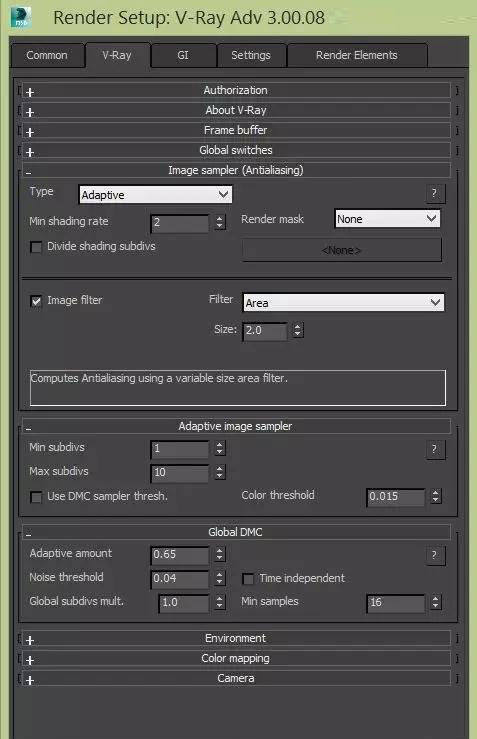
Task: Enable Divide shading subdivs checkbox
Action: [x=36, y=247]
